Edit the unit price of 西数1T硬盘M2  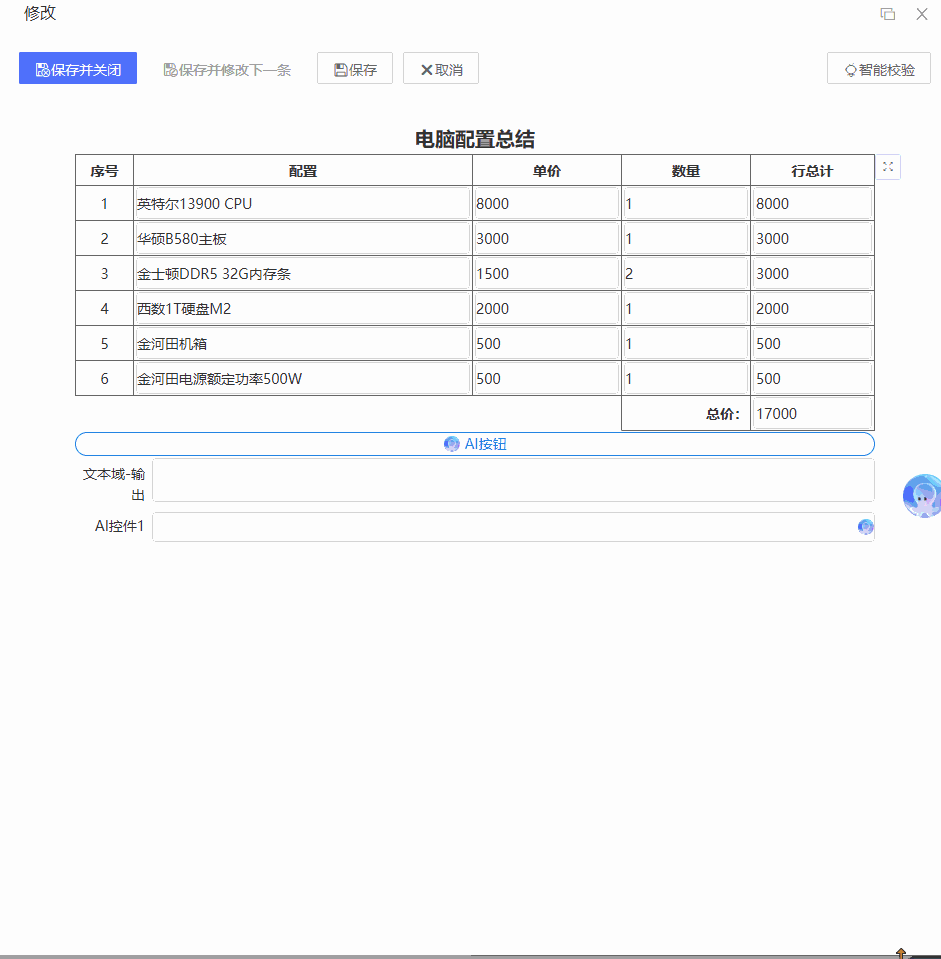(546, 308)
